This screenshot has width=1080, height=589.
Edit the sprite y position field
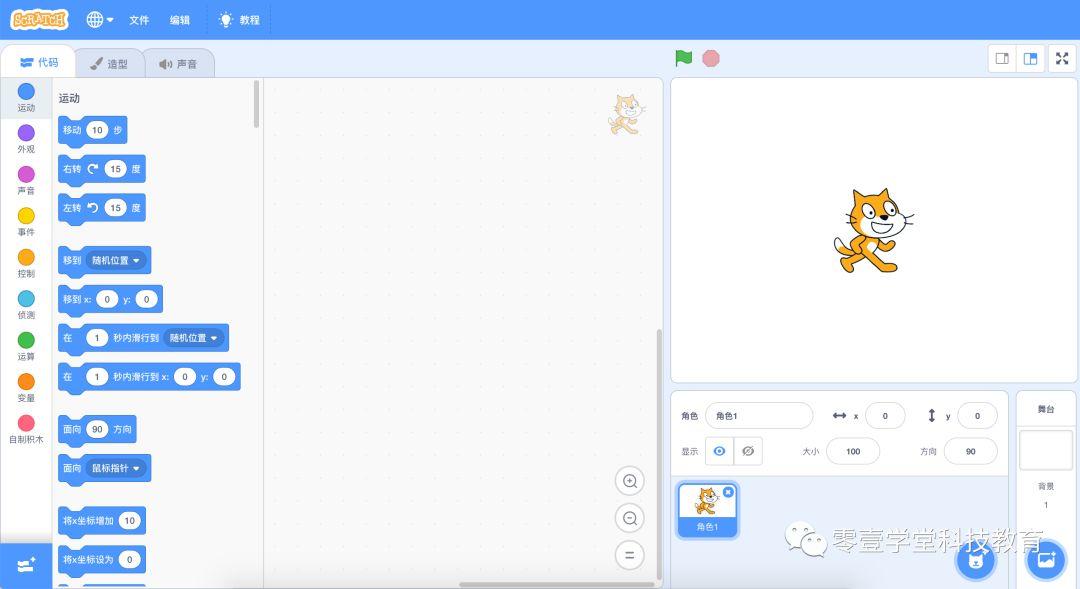point(977,415)
